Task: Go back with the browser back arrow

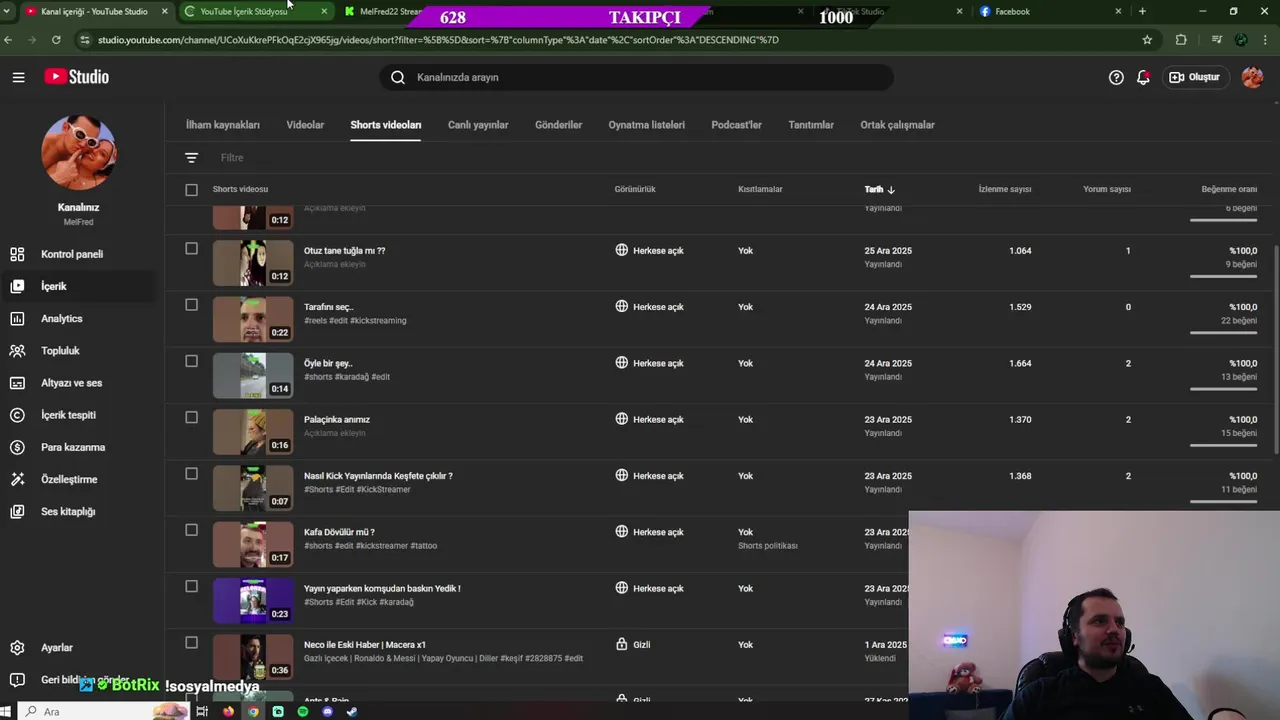Action: tap(9, 40)
